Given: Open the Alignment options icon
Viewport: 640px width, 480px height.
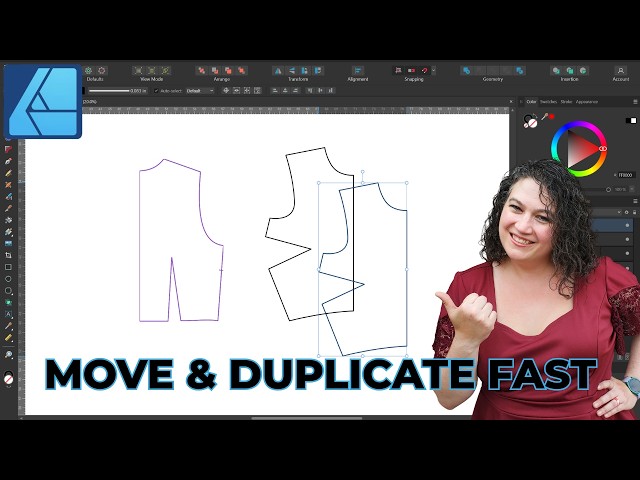Looking at the screenshot, I should pos(358,71).
